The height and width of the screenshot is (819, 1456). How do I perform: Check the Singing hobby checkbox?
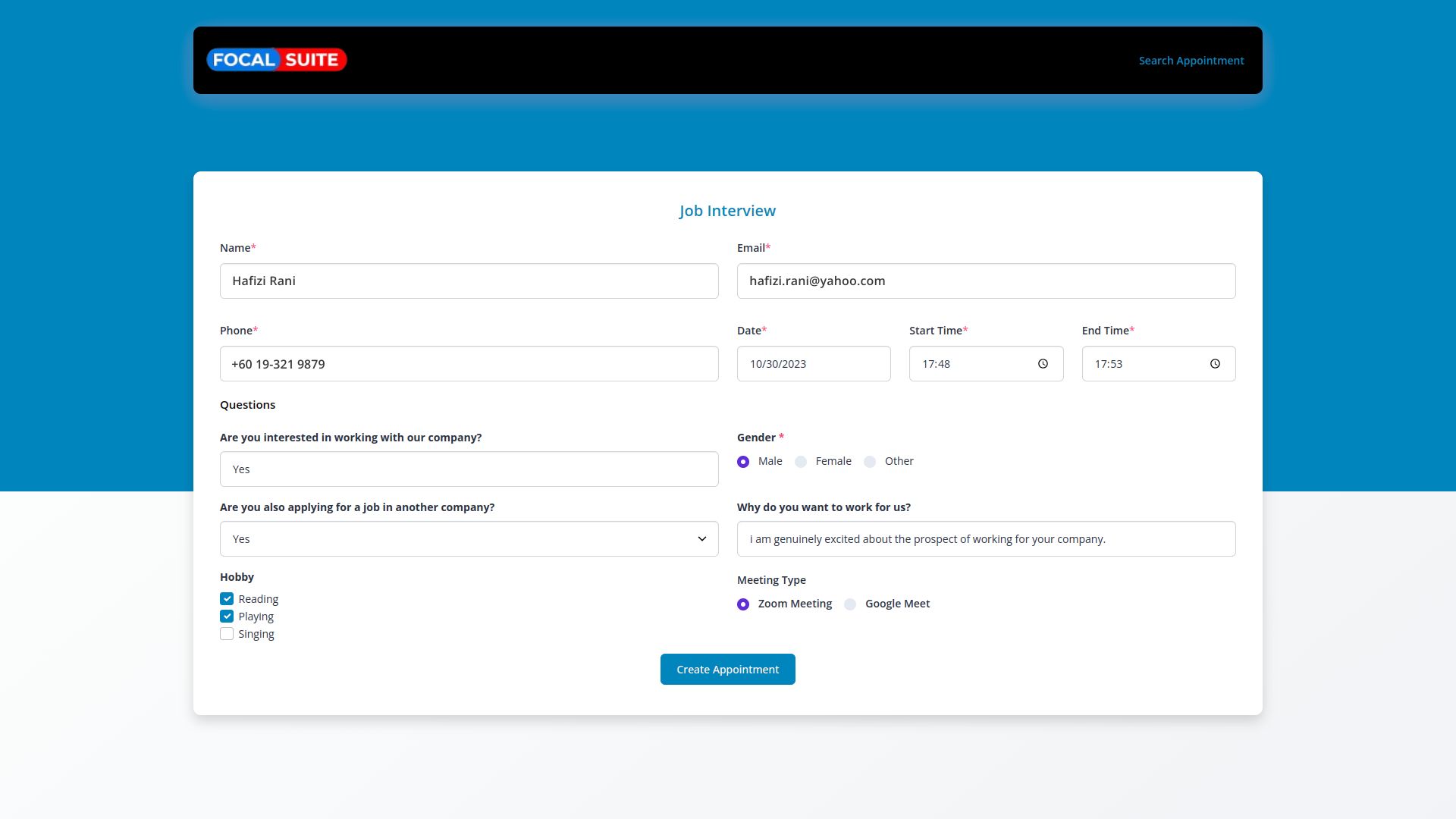(227, 634)
